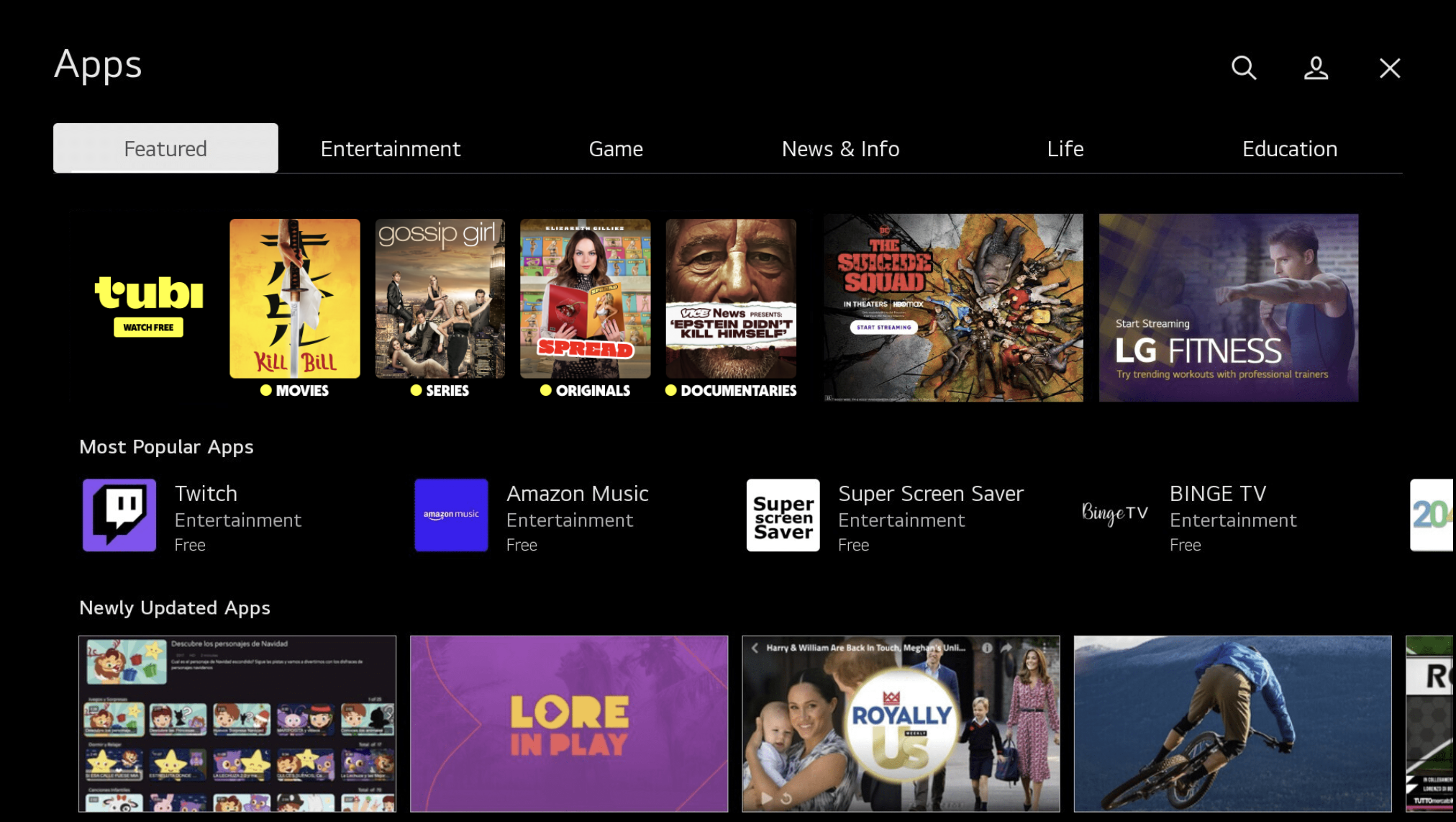Open the Navidad characters kids app tile

[237, 723]
